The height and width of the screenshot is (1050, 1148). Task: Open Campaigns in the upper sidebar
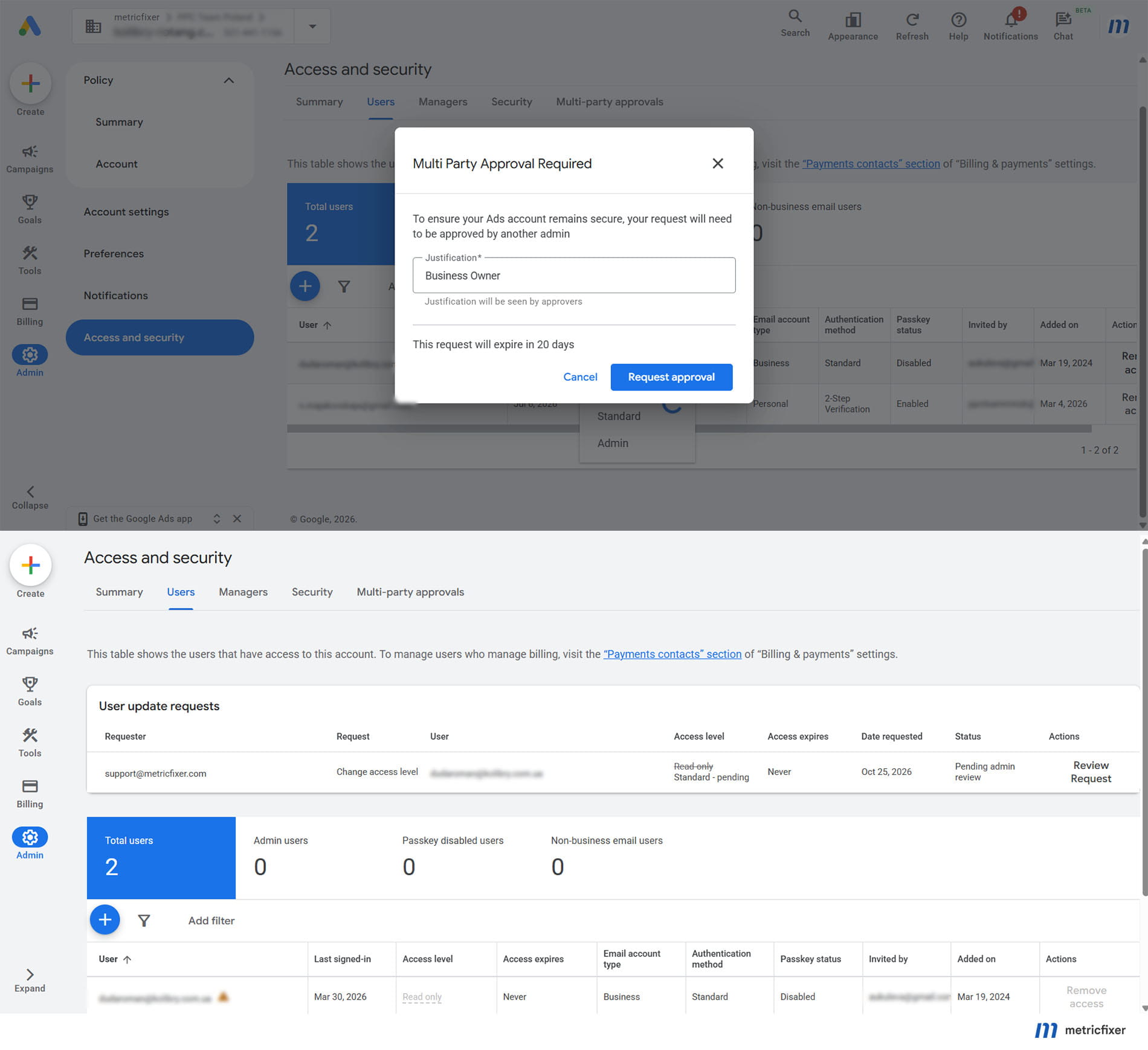pos(30,158)
